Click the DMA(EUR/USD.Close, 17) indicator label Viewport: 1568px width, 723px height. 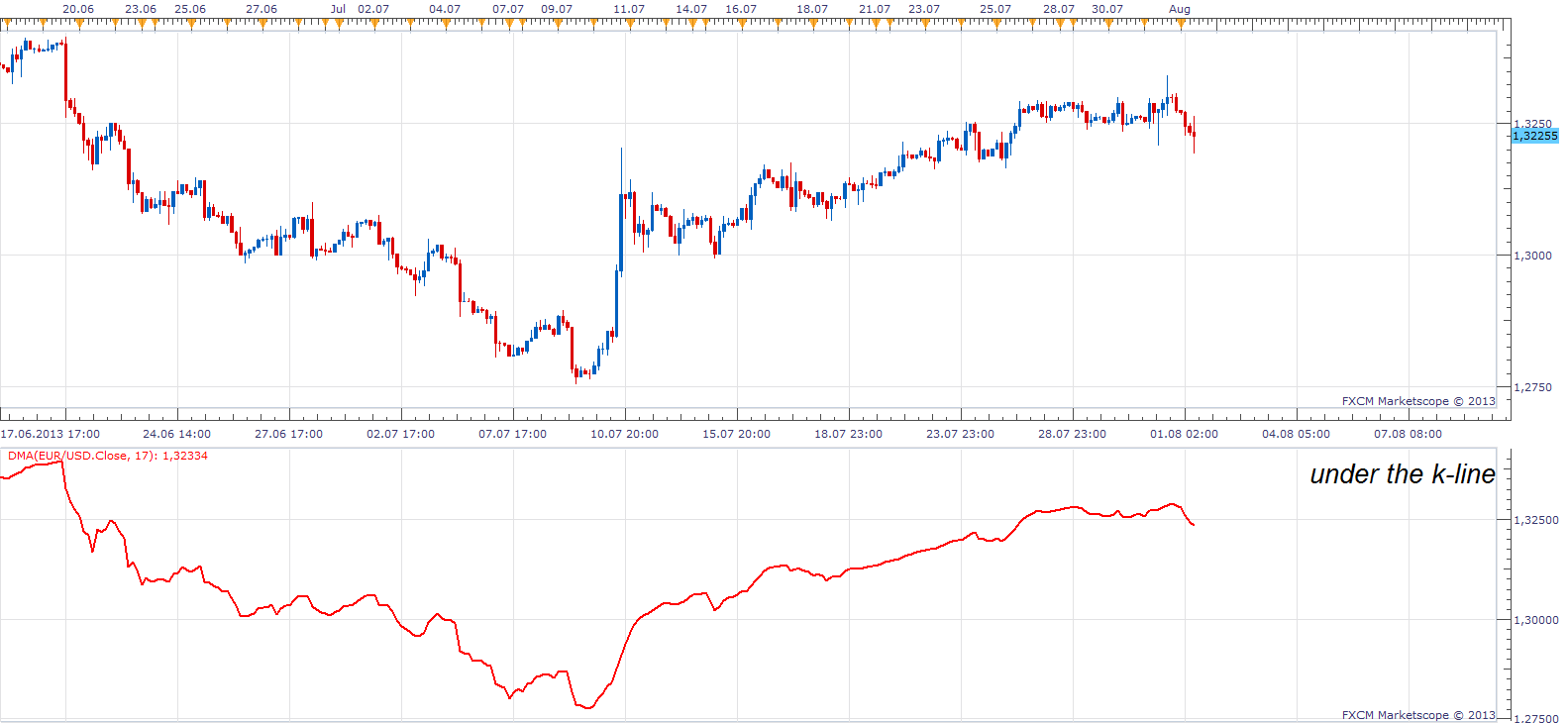108,456
